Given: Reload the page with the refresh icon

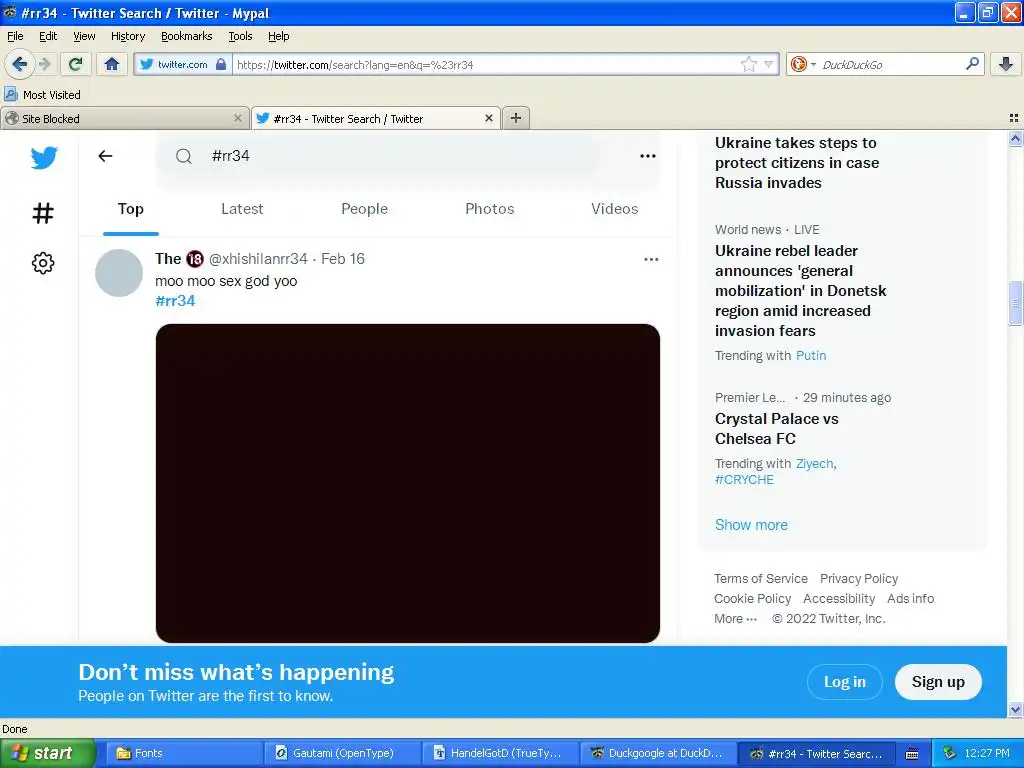Looking at the screenshot, I should [75, 64].
